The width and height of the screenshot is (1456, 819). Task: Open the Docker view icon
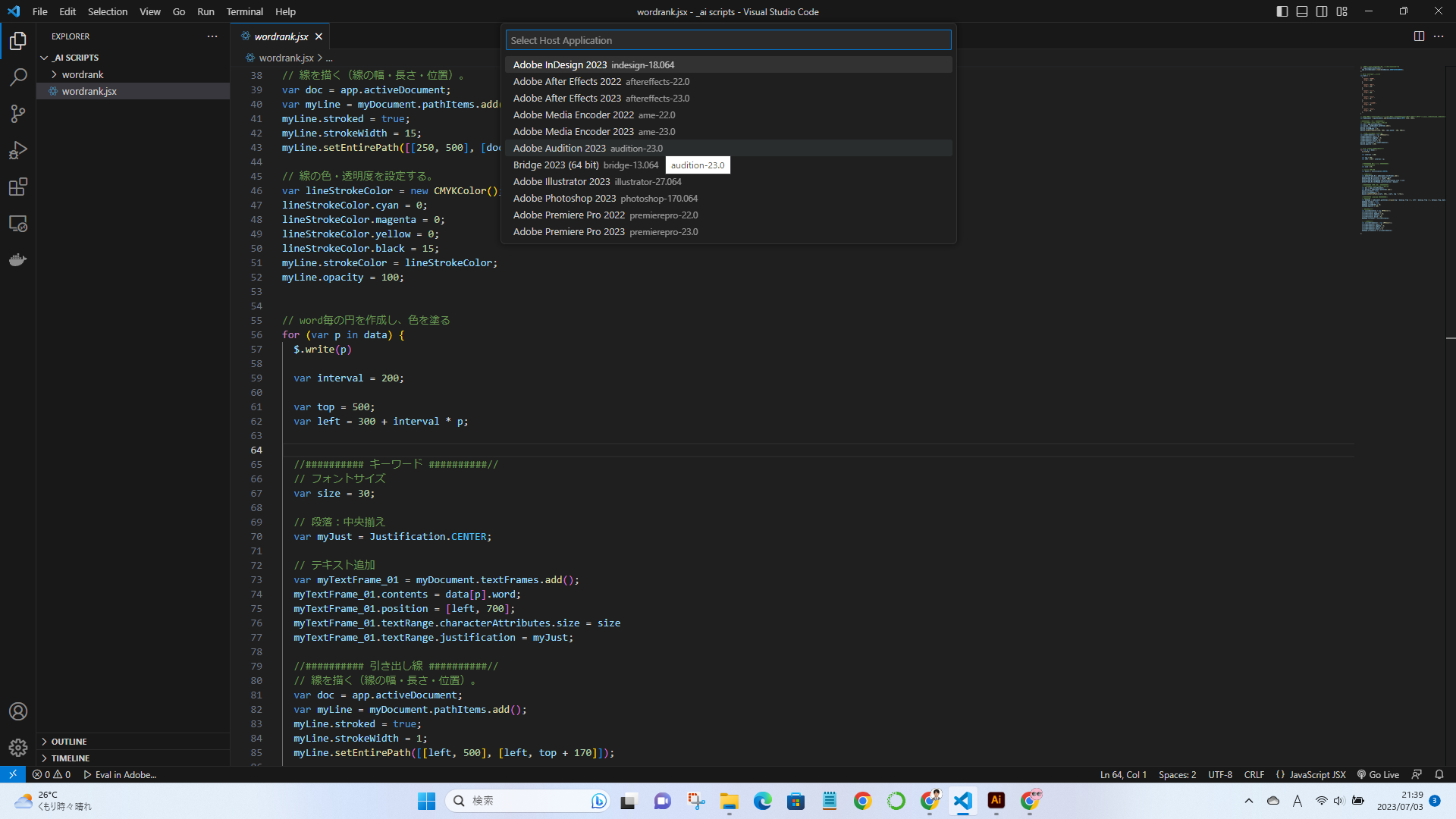pos(18,260)
